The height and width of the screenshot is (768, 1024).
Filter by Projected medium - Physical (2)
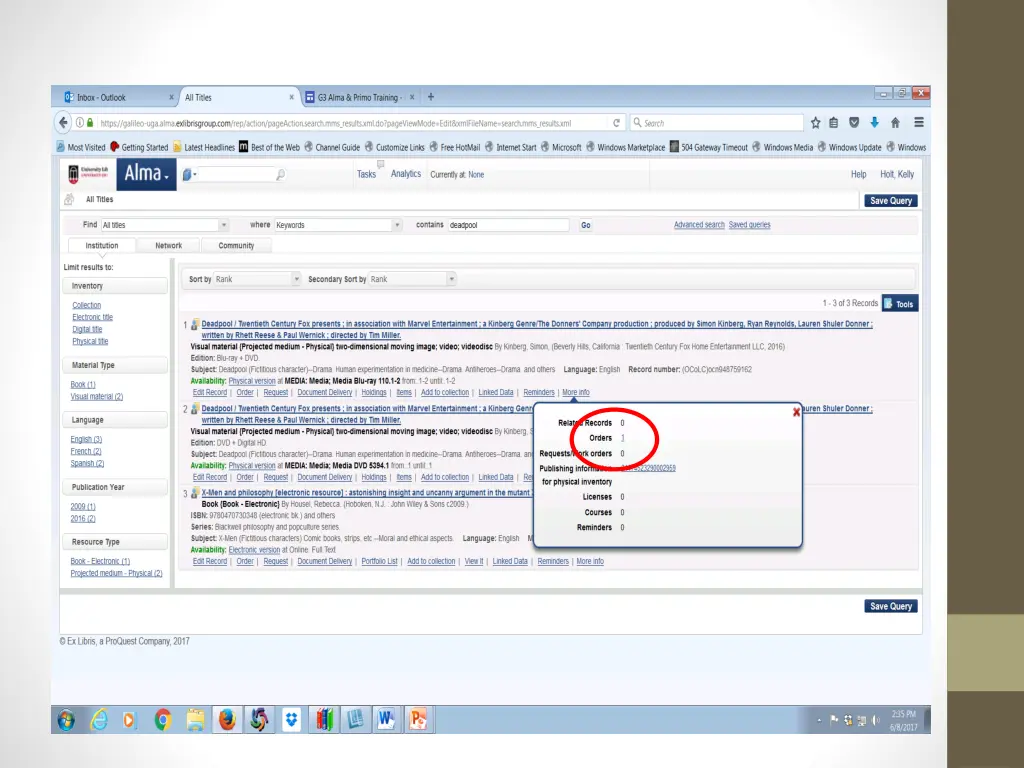(116, 573)
